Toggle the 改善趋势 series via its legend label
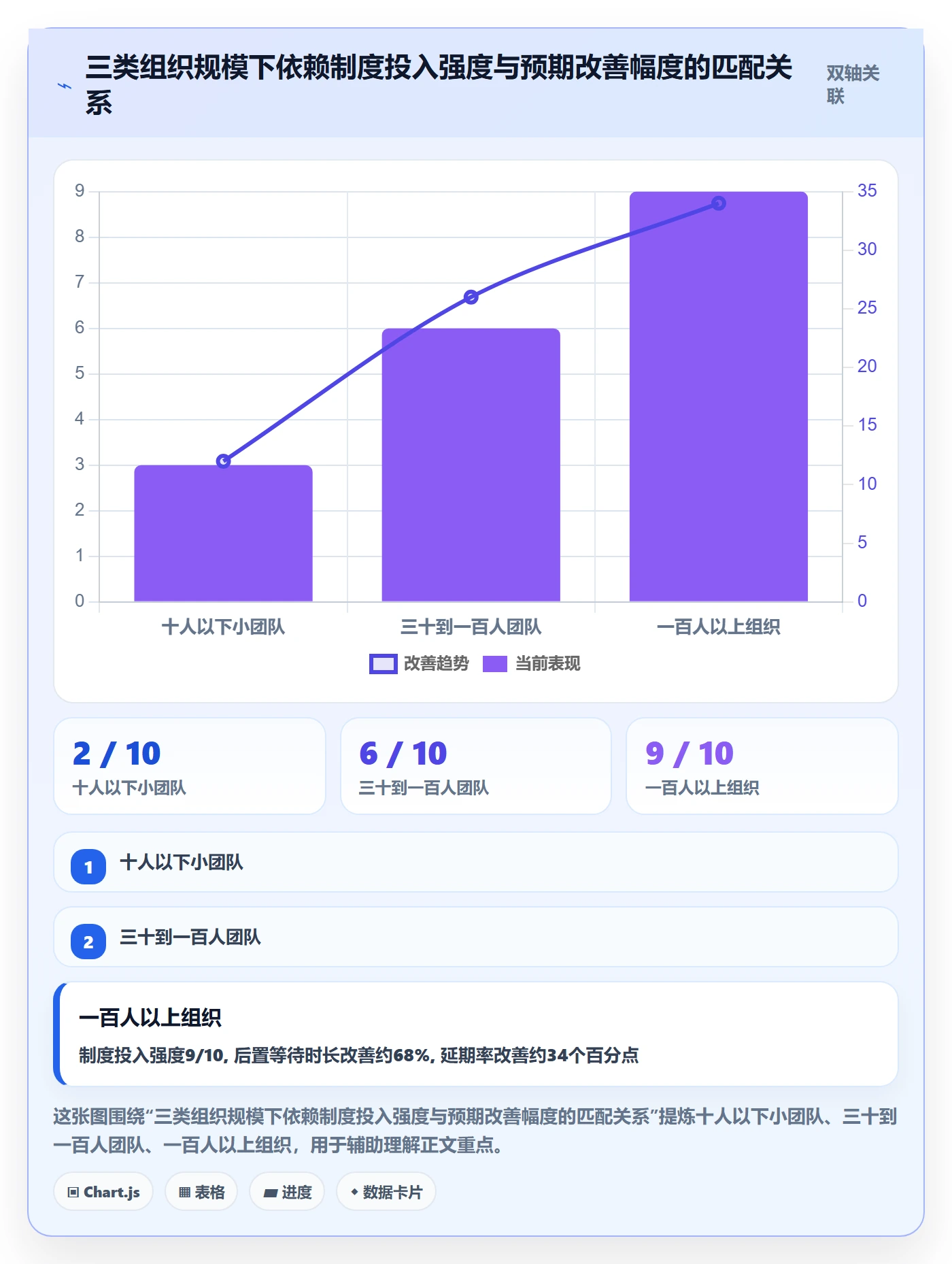This screenshot has width=952, height=1264. click(x=437, y=663)
